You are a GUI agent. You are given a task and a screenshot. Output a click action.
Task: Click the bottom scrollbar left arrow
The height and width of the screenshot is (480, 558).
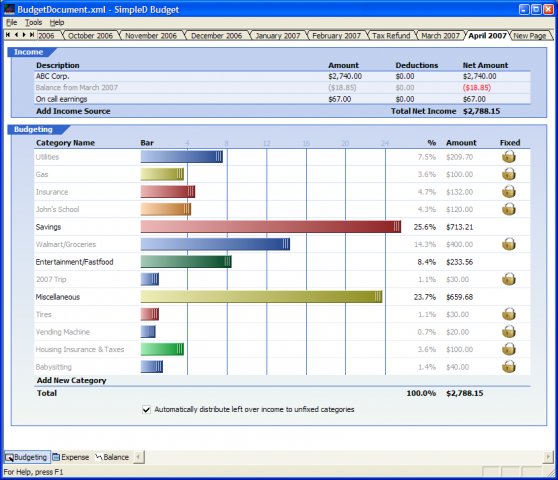139,457
